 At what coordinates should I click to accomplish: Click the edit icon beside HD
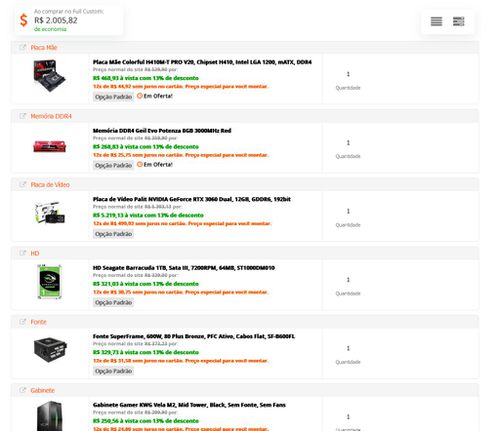[23, 253]
